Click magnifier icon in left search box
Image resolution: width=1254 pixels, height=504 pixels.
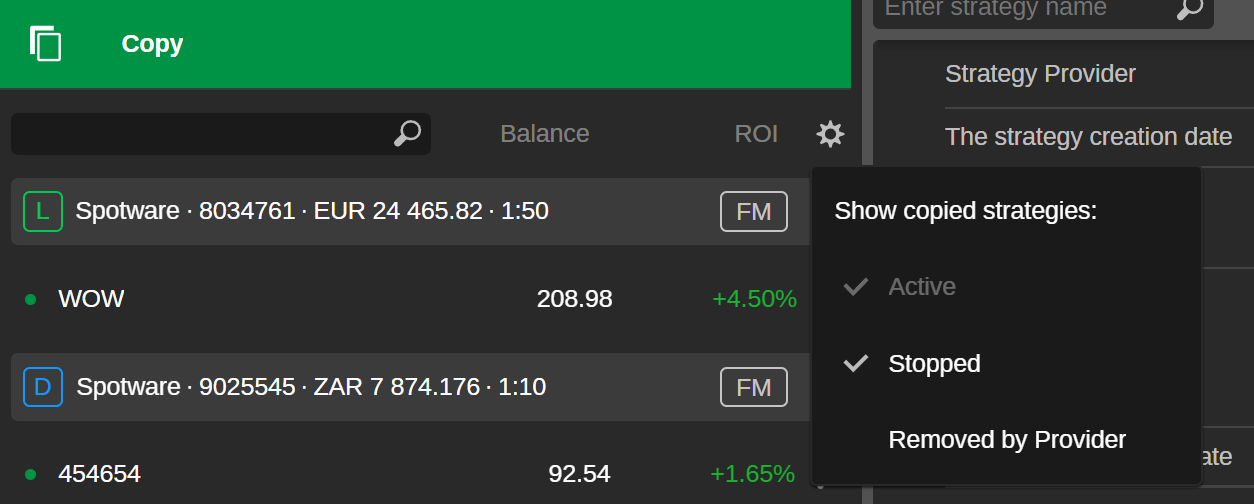click(x=407, y=134)
